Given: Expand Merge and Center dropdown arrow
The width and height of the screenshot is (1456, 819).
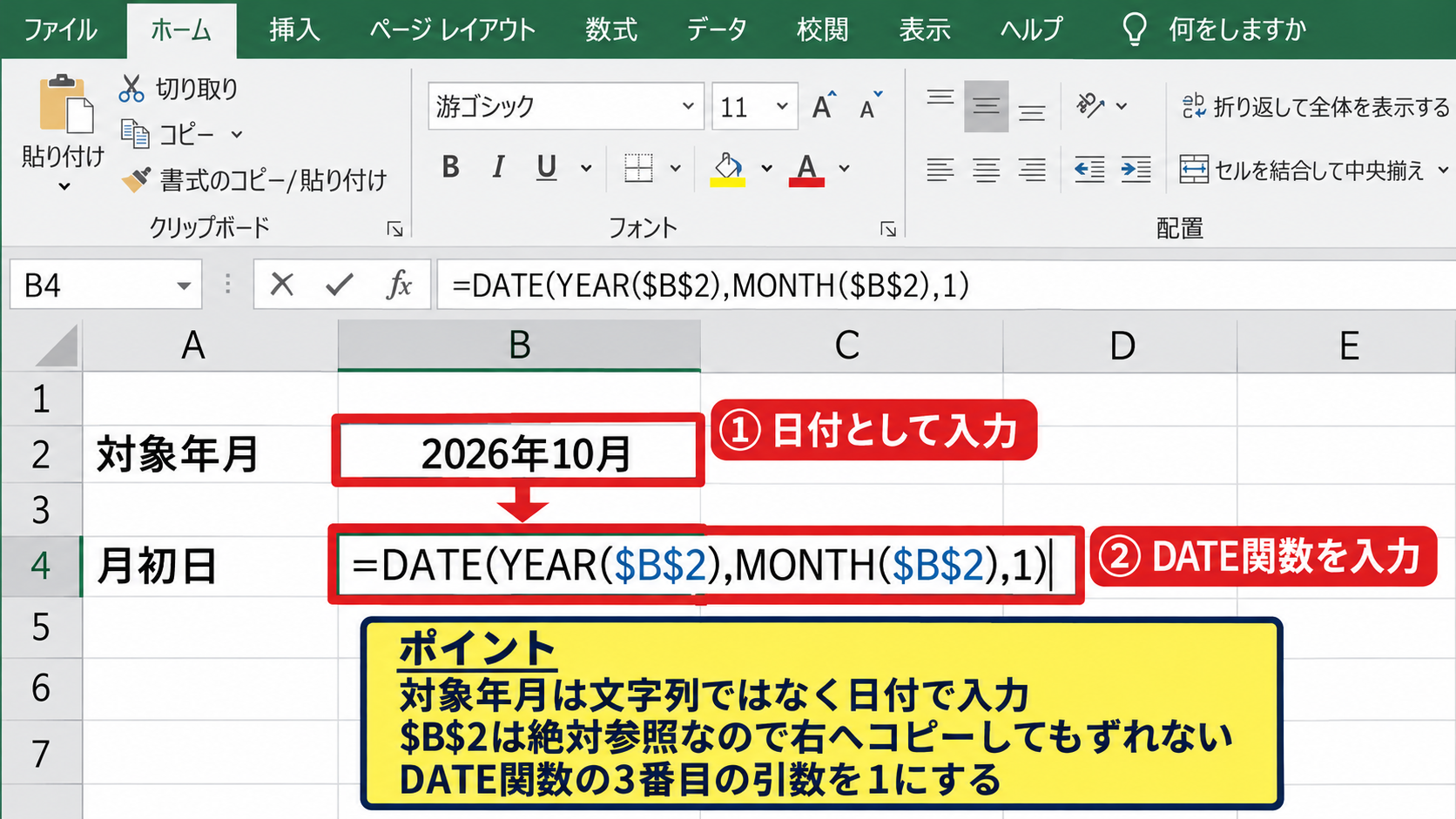Looking at the screenshot, I should point(1443,170).
